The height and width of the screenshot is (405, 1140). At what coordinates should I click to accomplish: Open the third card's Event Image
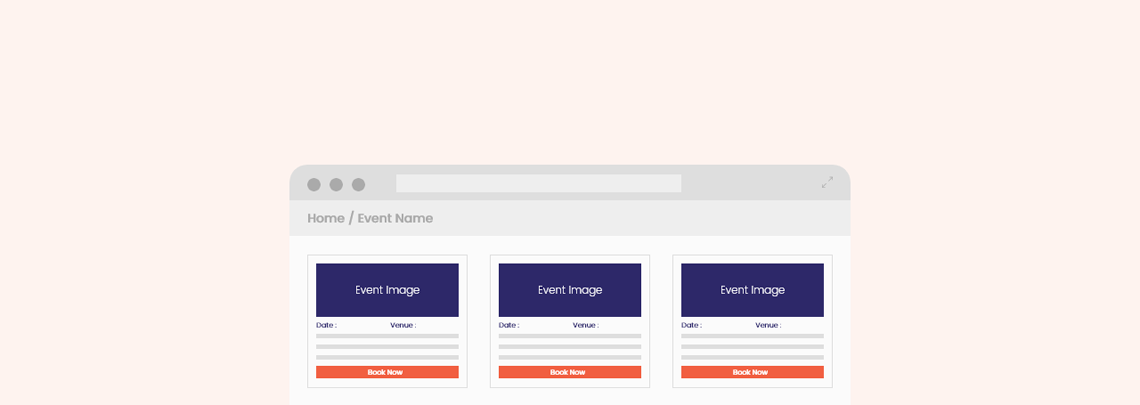752,290
